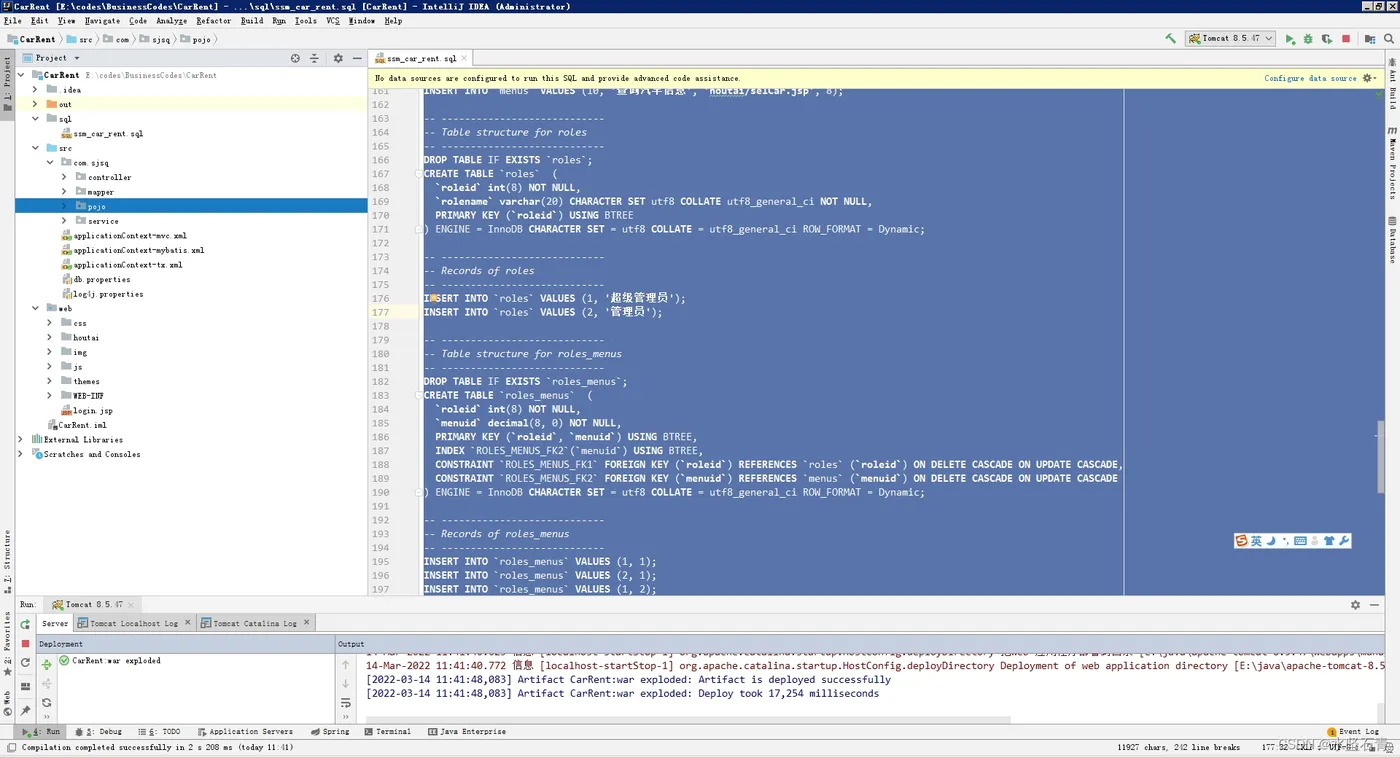
Task: Switch to Tomcat Catalina Log tab
Action: tap(255, 623)
